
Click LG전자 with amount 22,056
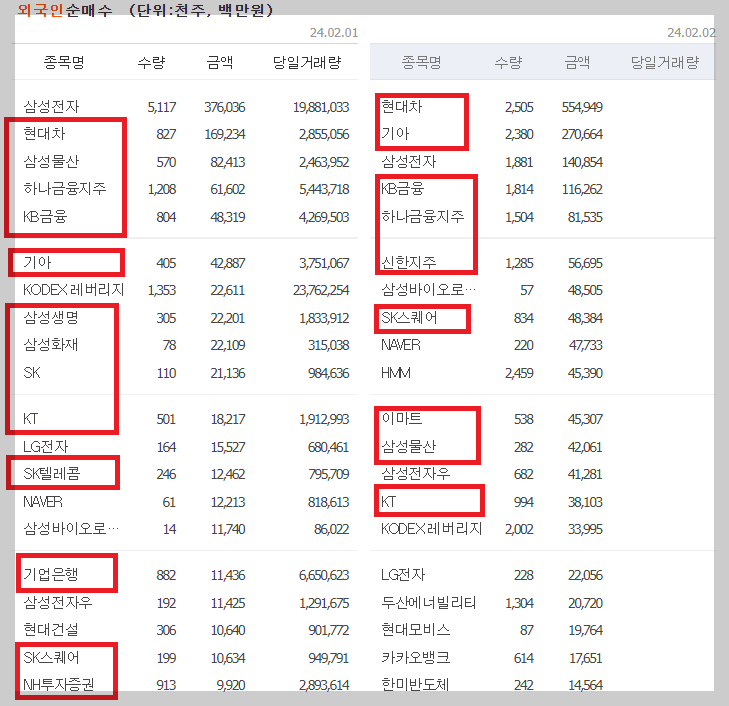click(x=403, y=574)
